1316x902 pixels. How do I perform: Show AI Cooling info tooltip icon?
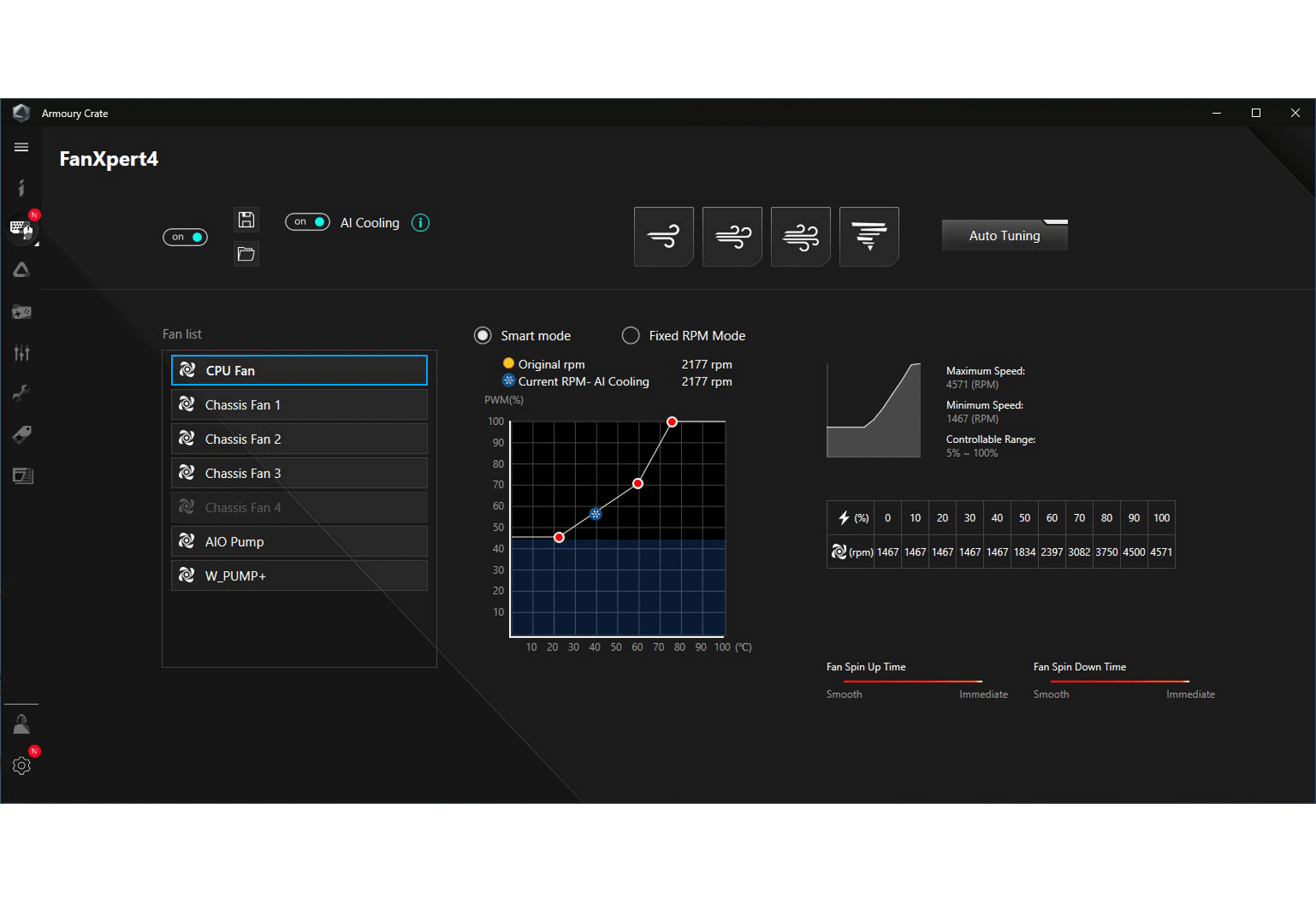pyautogui.click(x=420, y=223)
